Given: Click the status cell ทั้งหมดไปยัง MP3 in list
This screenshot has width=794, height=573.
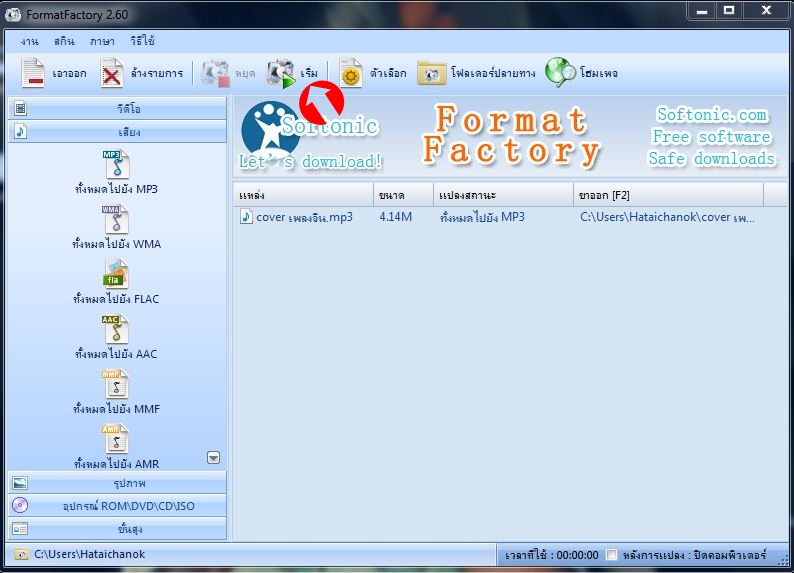Looking at the screenshot, I should [482, 217].
